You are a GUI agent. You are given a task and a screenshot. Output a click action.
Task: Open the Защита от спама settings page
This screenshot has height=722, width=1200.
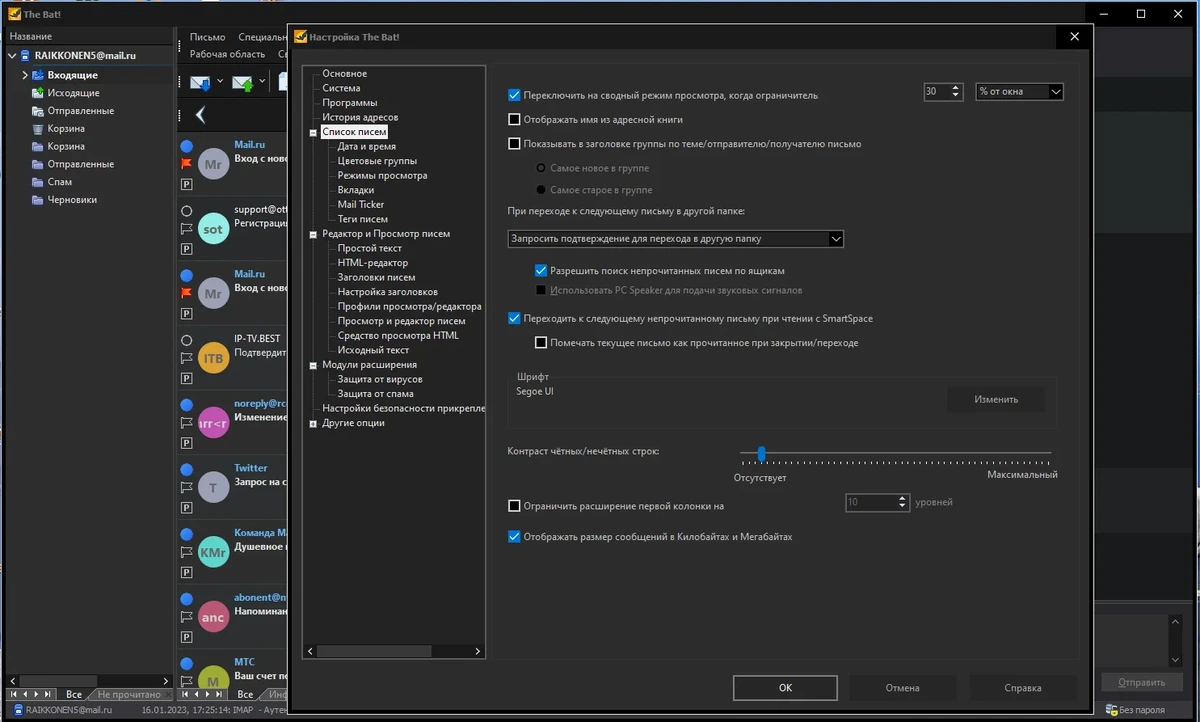point(375,394)
